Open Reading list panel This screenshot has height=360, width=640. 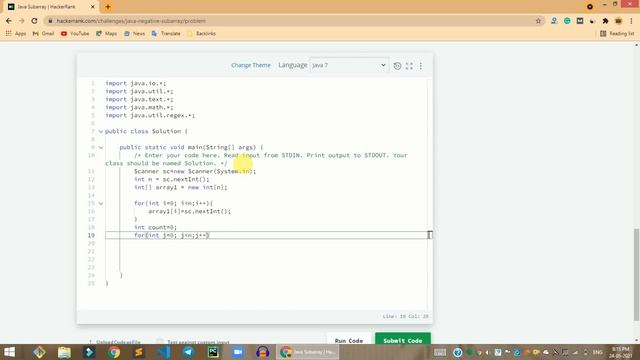click(617, 33)
